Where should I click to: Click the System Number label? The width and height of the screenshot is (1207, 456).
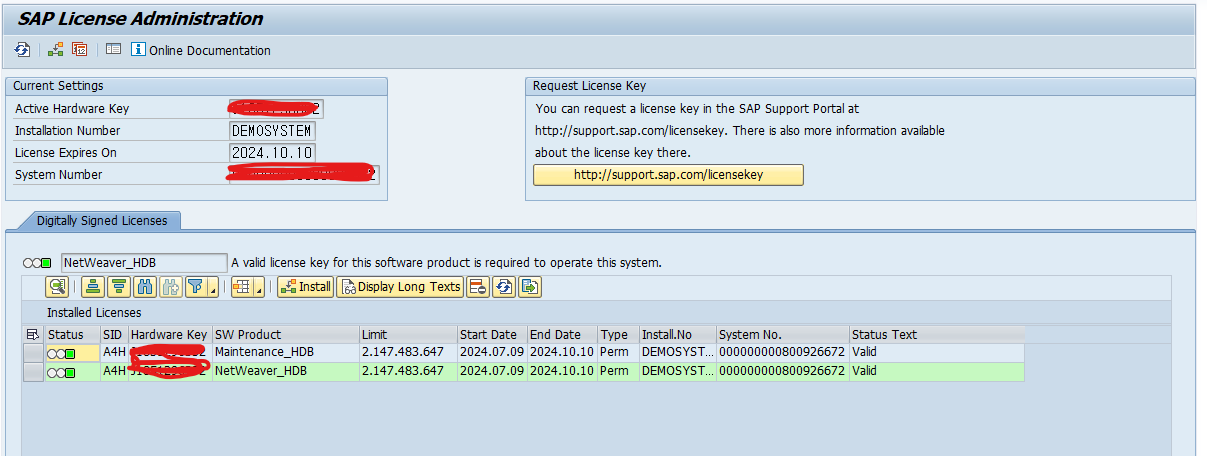click(58, 175)
